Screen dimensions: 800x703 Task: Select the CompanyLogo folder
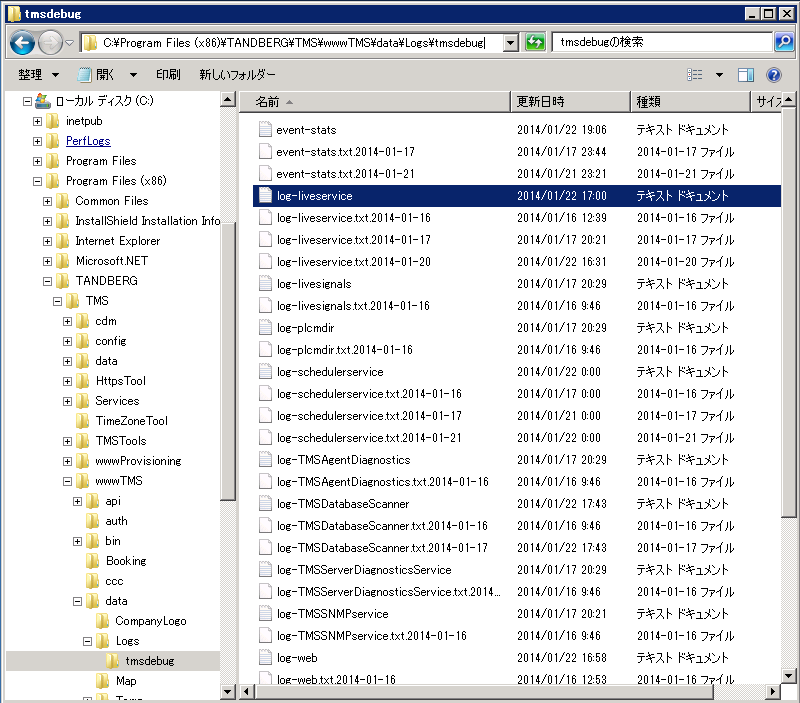point(151,621)
